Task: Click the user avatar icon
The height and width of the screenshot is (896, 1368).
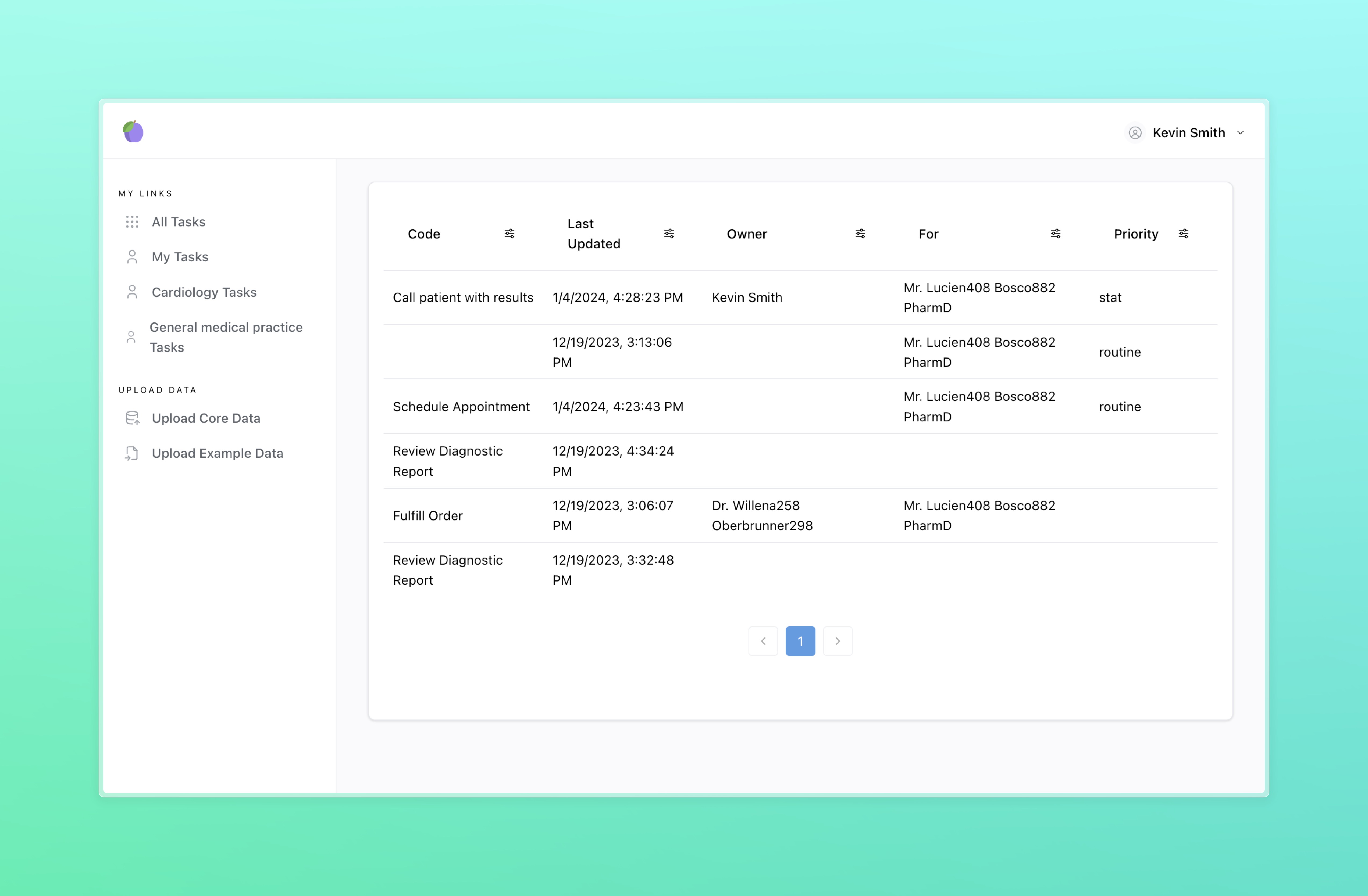Action: (1135, 133)
